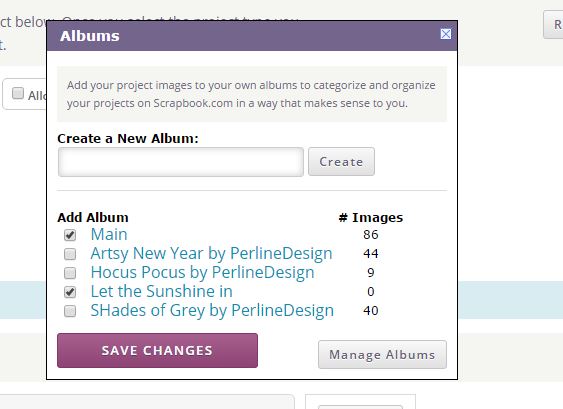
Task: Check SHades of Grey by PerlineDesign checkbox
Action: tap(70, 311)
